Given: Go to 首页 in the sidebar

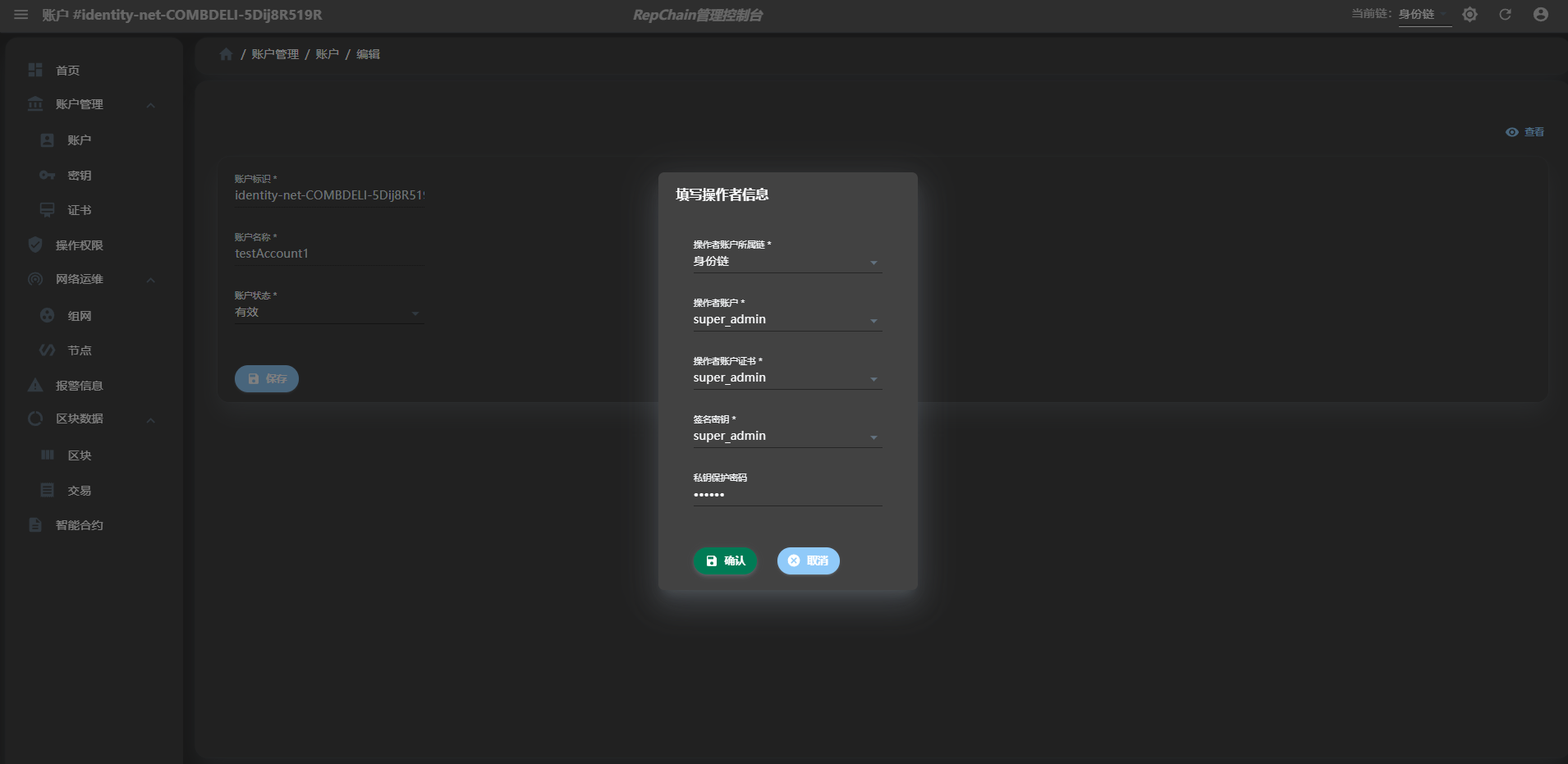Looking at the screenshot, I should point(94,71).
